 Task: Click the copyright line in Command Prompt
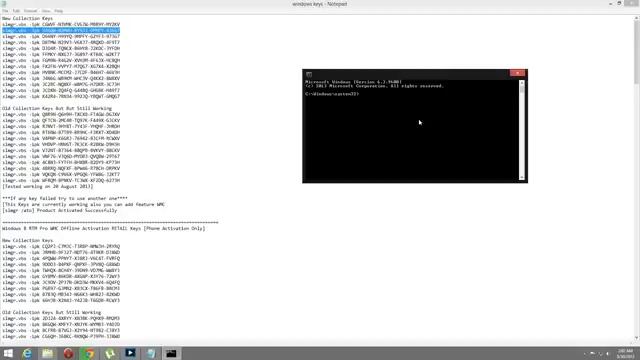pyautogui.click(x=374, y=86)
